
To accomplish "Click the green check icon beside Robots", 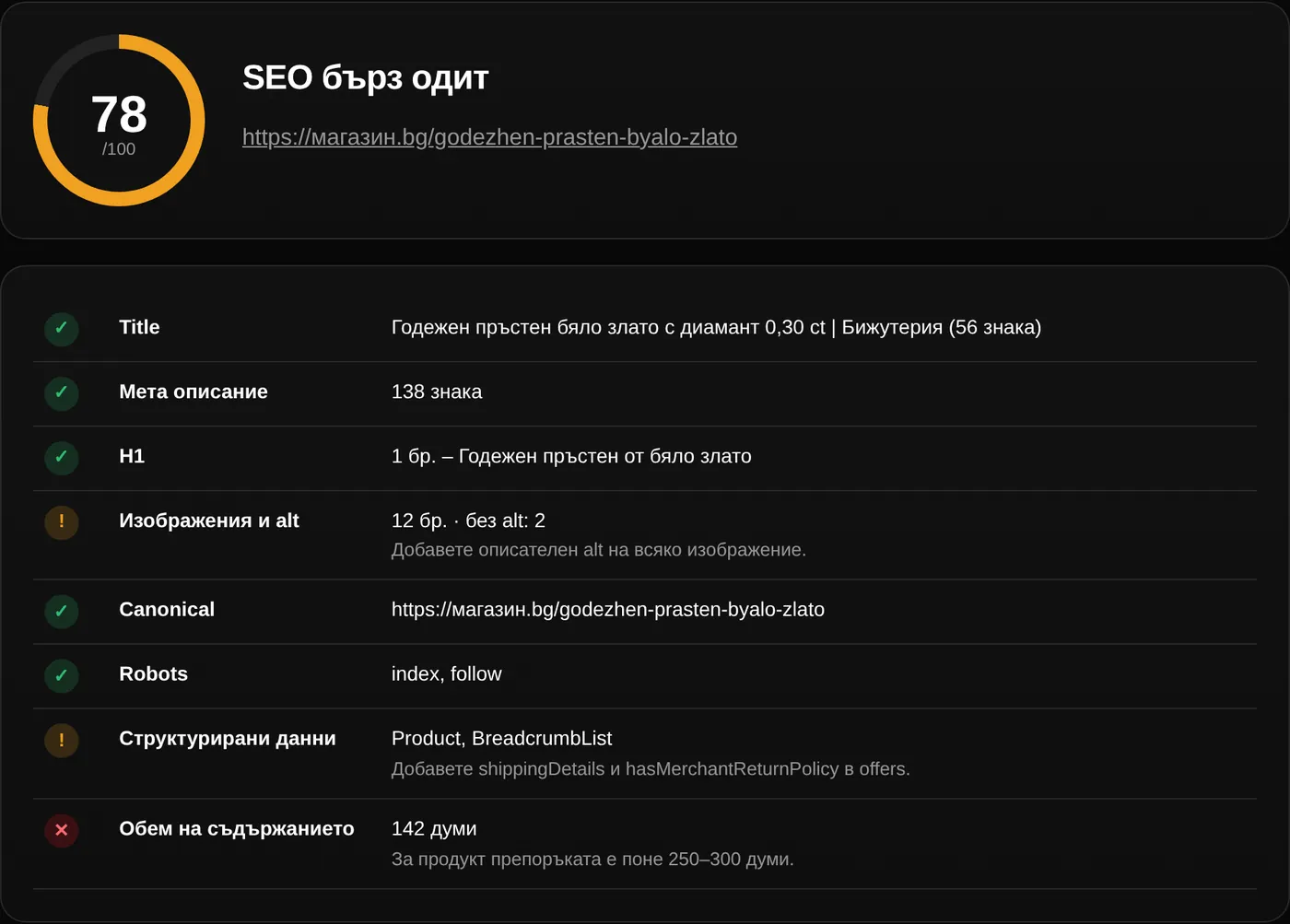I will (x=62, y=675).
